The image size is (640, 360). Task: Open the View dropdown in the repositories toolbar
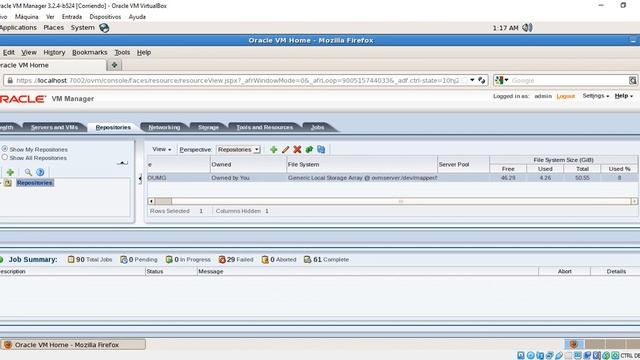(x=162, y=149)
